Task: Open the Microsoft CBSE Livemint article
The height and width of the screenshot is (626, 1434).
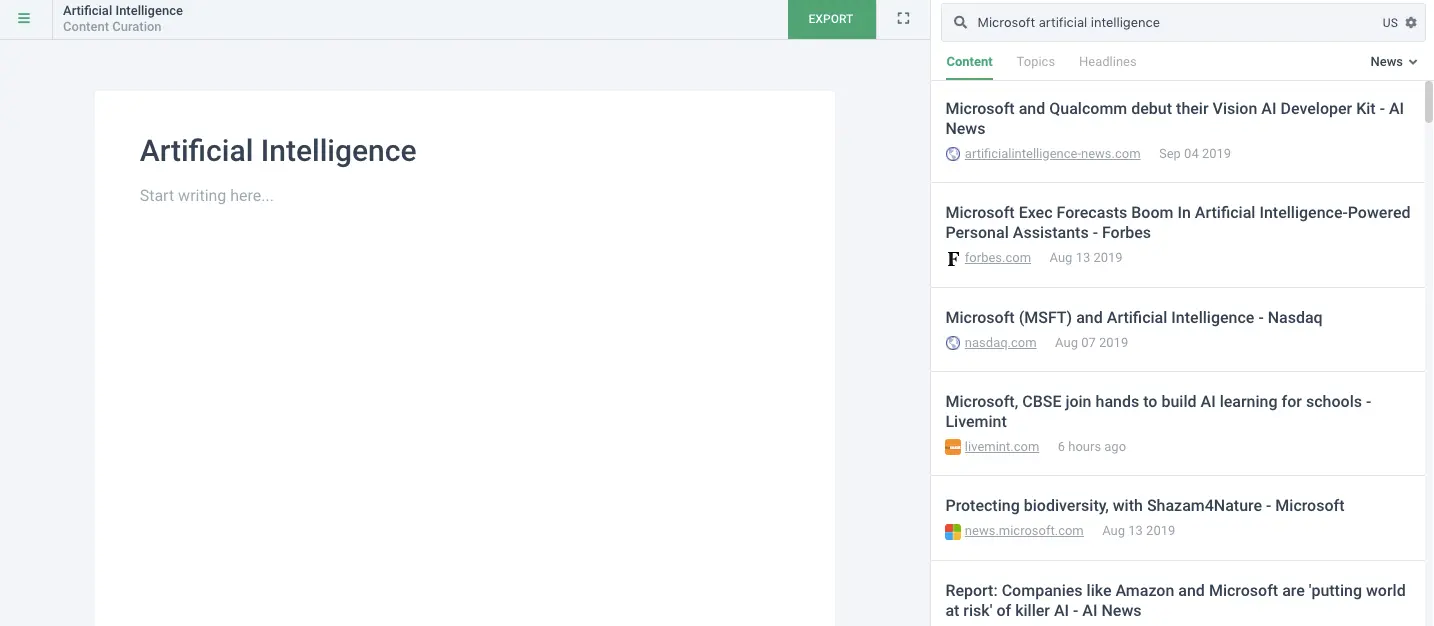Action: pyautogui.click(x=1158, y=412)
